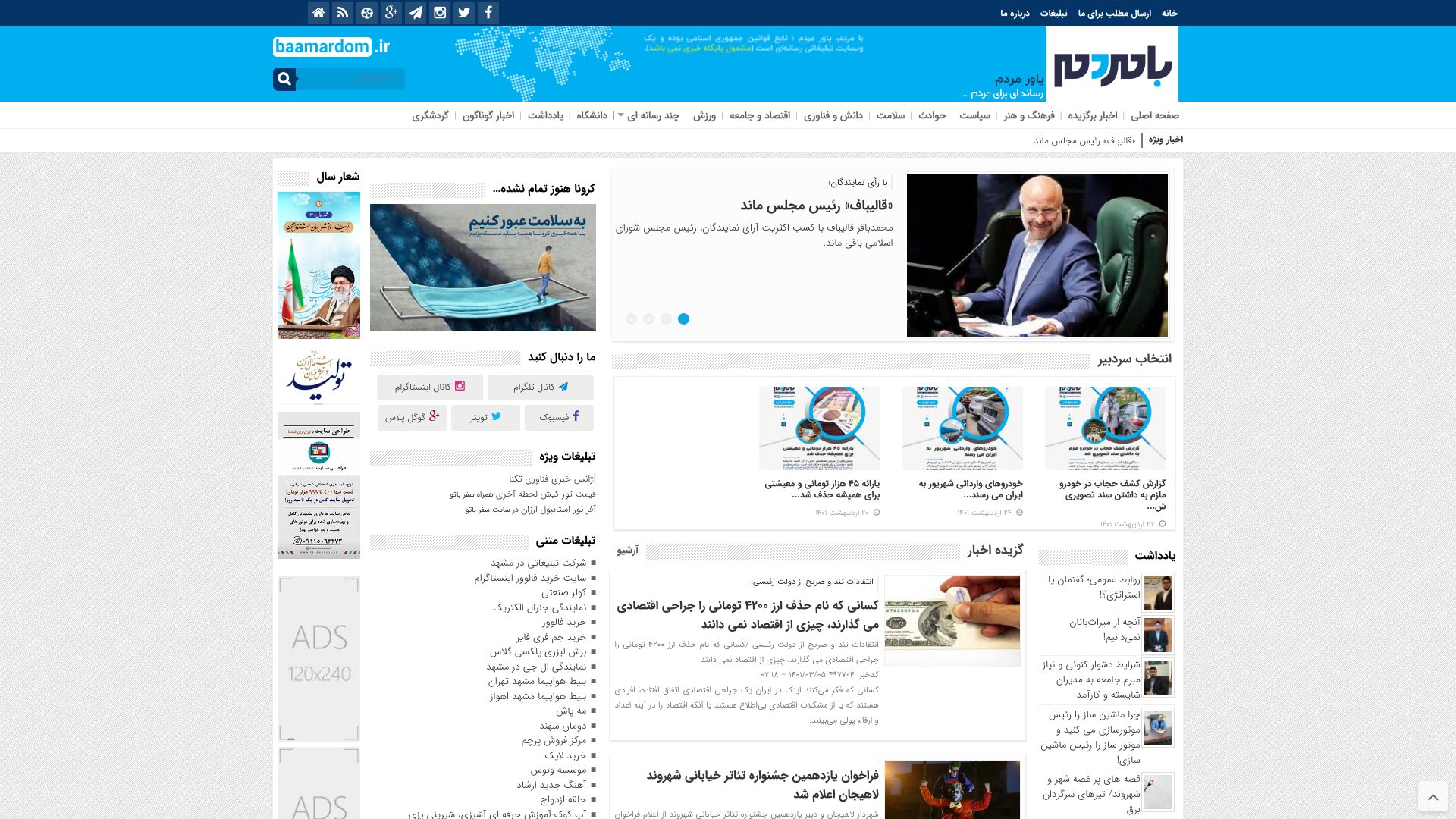Open the فرهنگ و هنر menu
Image resolution: width=1456 pixels, height=819 pixels.
(x=1029, y=115)
